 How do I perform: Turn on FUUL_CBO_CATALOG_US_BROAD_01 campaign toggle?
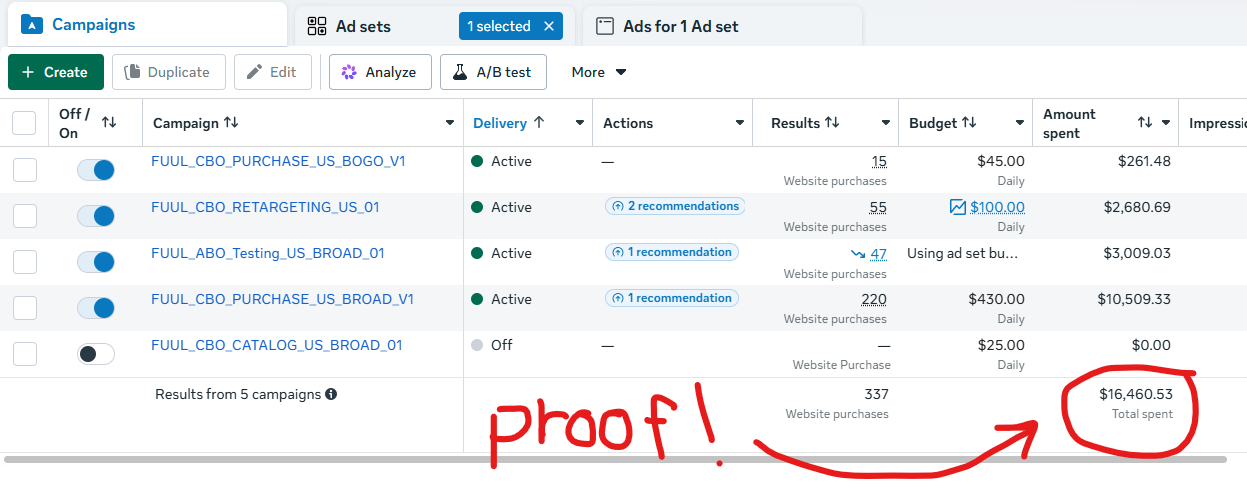pyautogui.click(x=96, y=354)
